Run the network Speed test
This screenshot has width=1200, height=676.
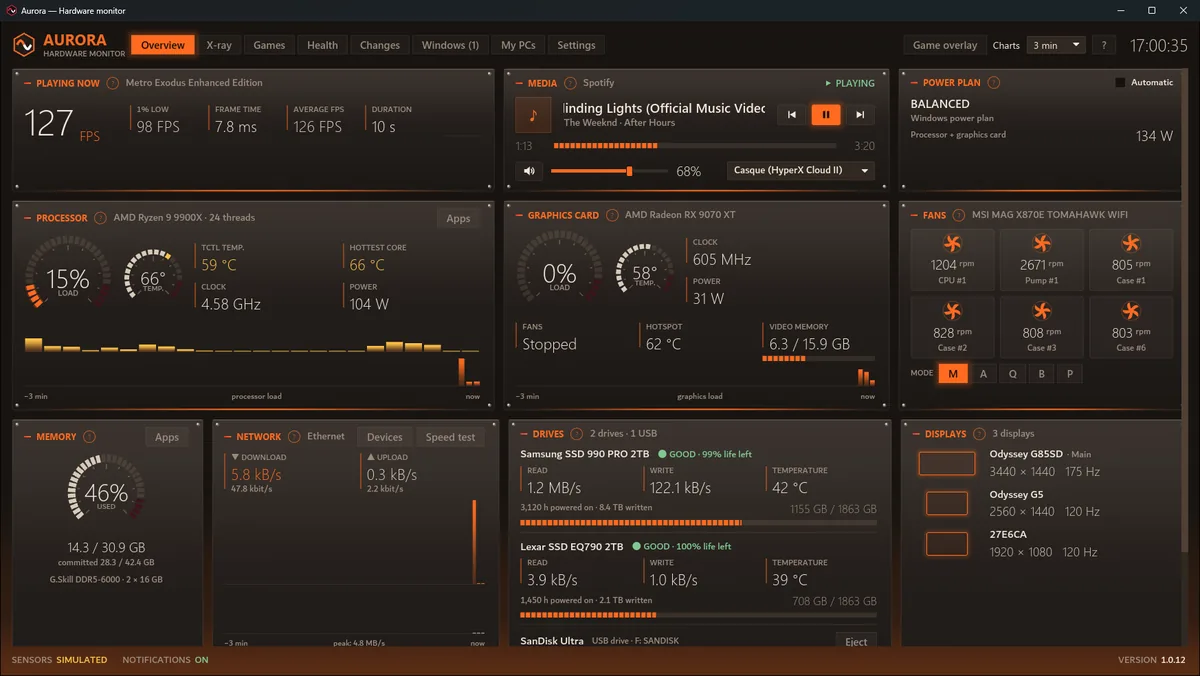pyautogui.click(x=451, y=437)
